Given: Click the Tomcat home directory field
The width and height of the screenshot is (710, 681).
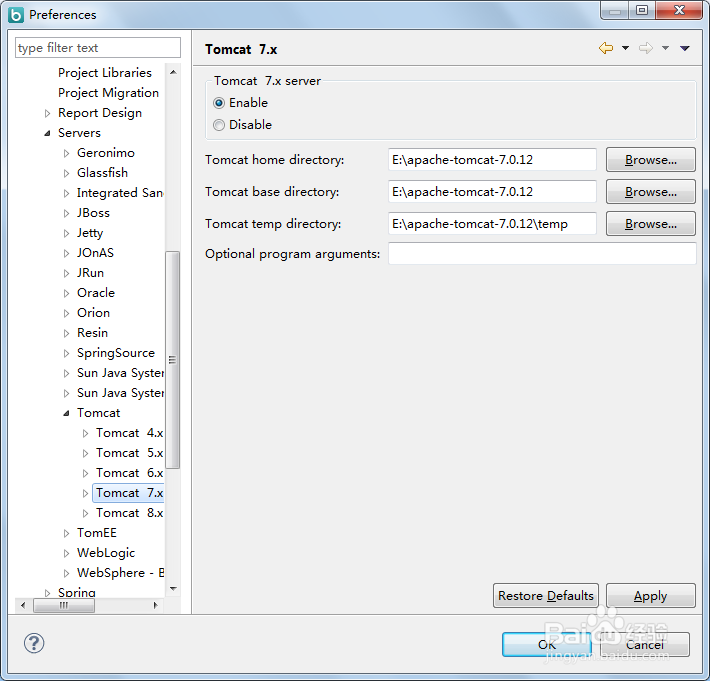Looking at the screenshot, I should (x=492, y=159).
